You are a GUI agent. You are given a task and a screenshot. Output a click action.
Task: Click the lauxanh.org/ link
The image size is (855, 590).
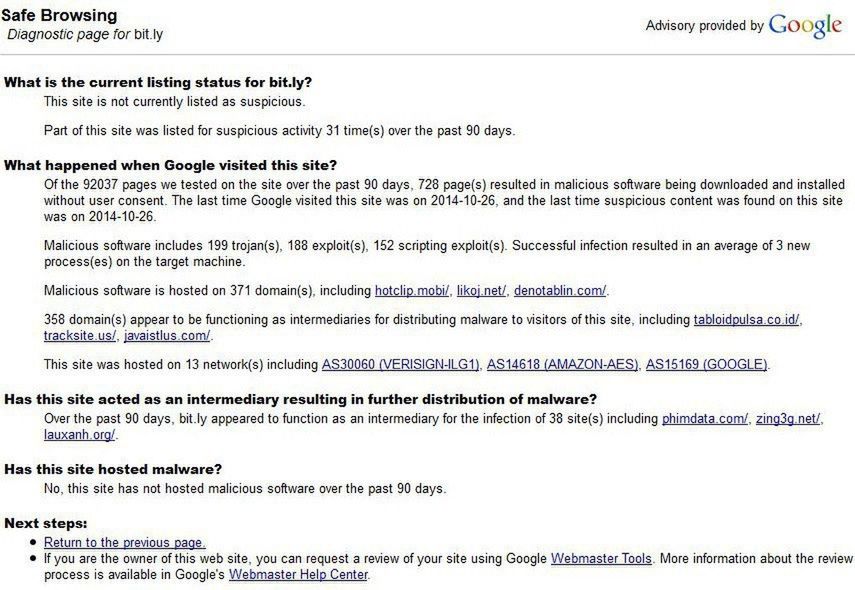click(80, 435)
